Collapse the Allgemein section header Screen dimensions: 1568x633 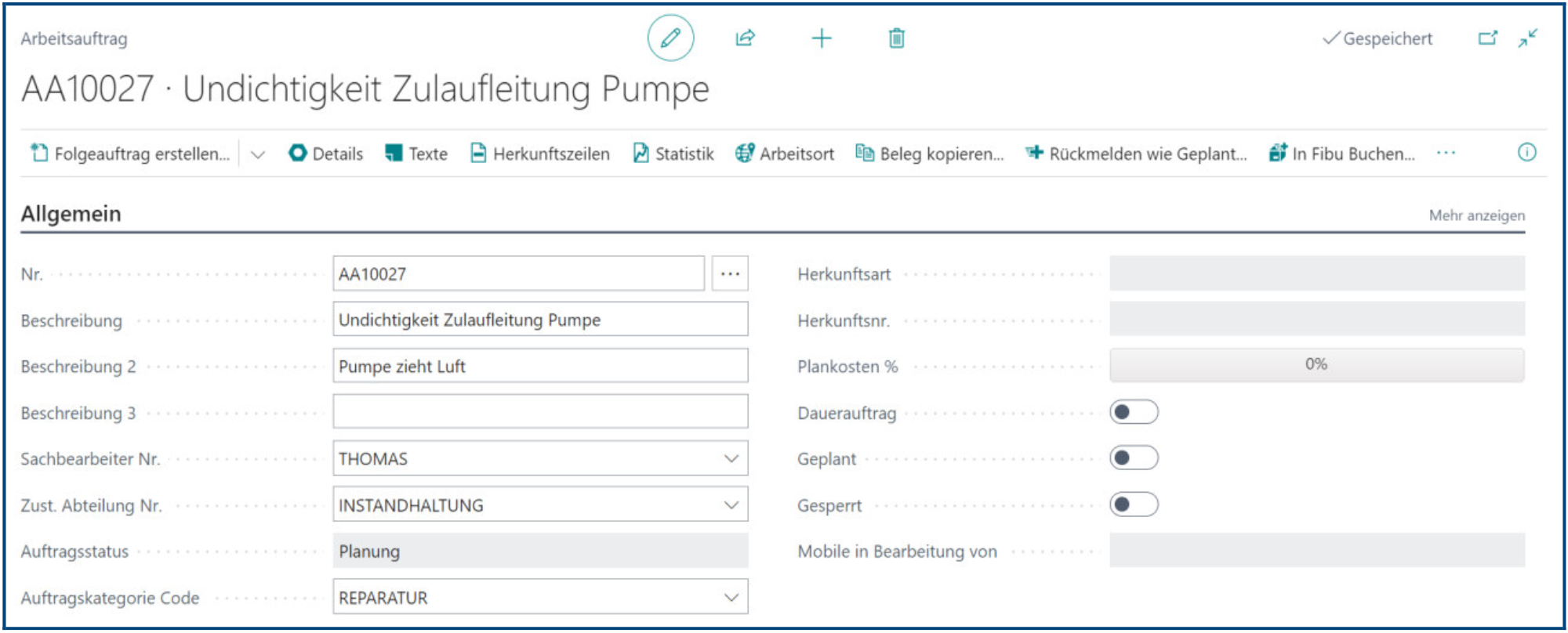(71, 214)
